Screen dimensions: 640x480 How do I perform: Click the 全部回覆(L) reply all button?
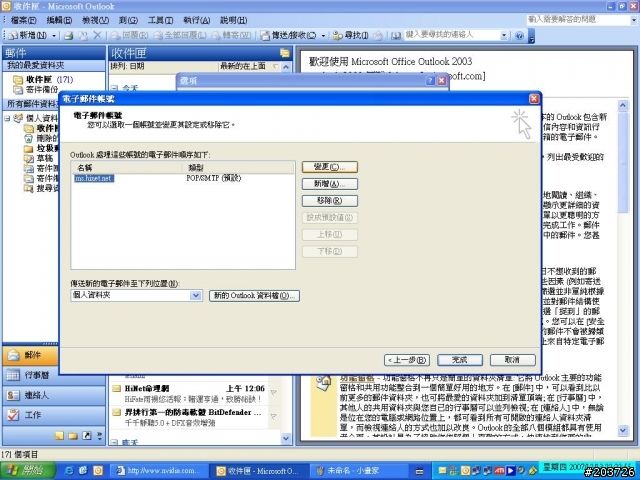click(x=180, y=36)
